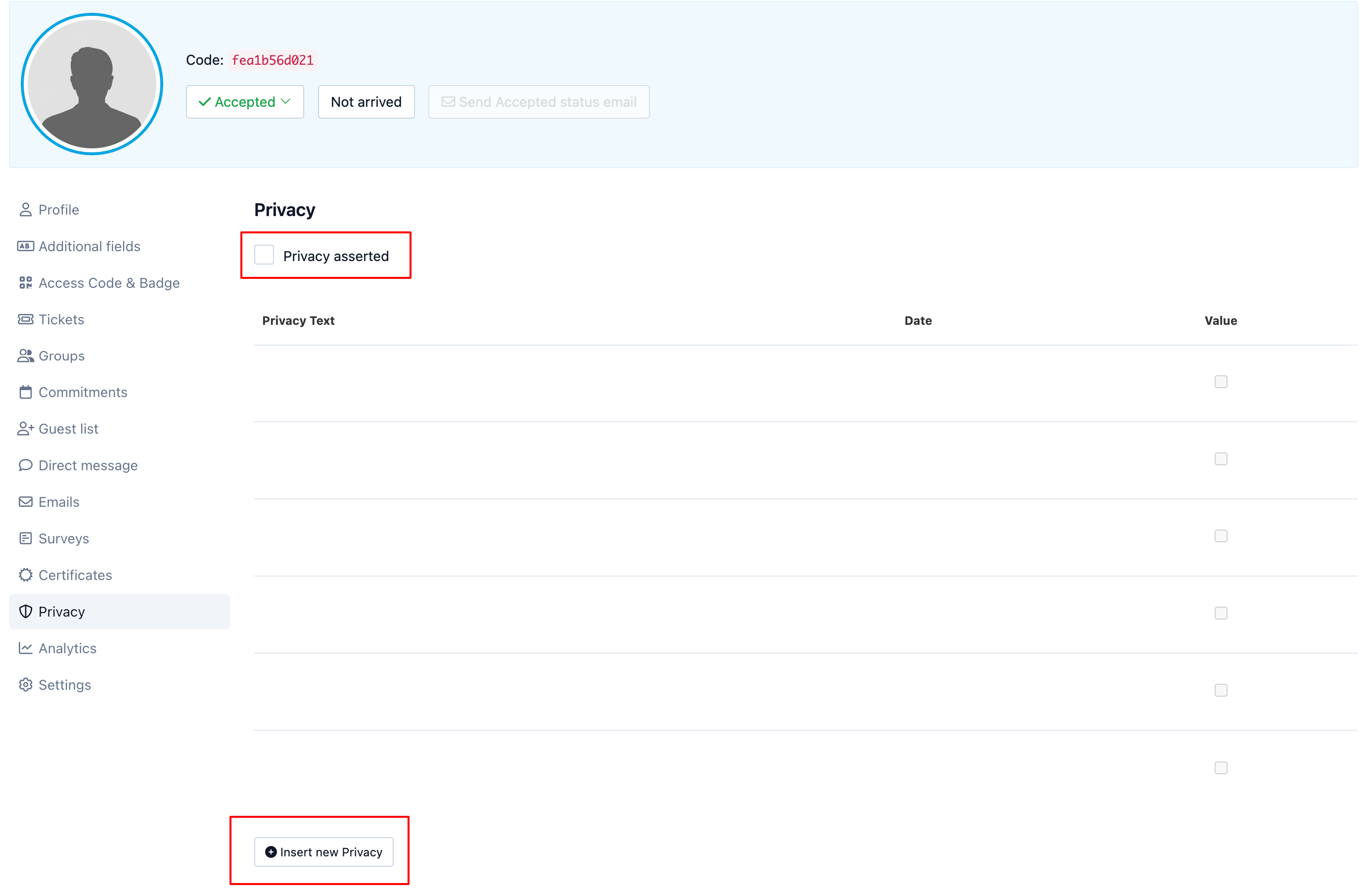Click the Access Code QR icon

pyautogui.click(x=25, y=283)
